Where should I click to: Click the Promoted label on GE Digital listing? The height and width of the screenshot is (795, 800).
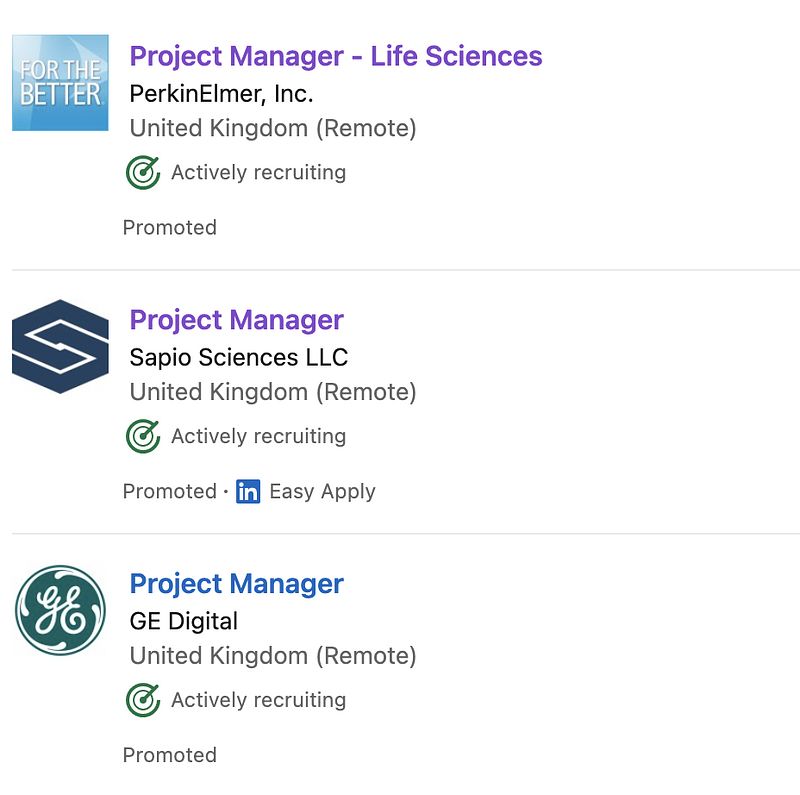click(169, 756)
